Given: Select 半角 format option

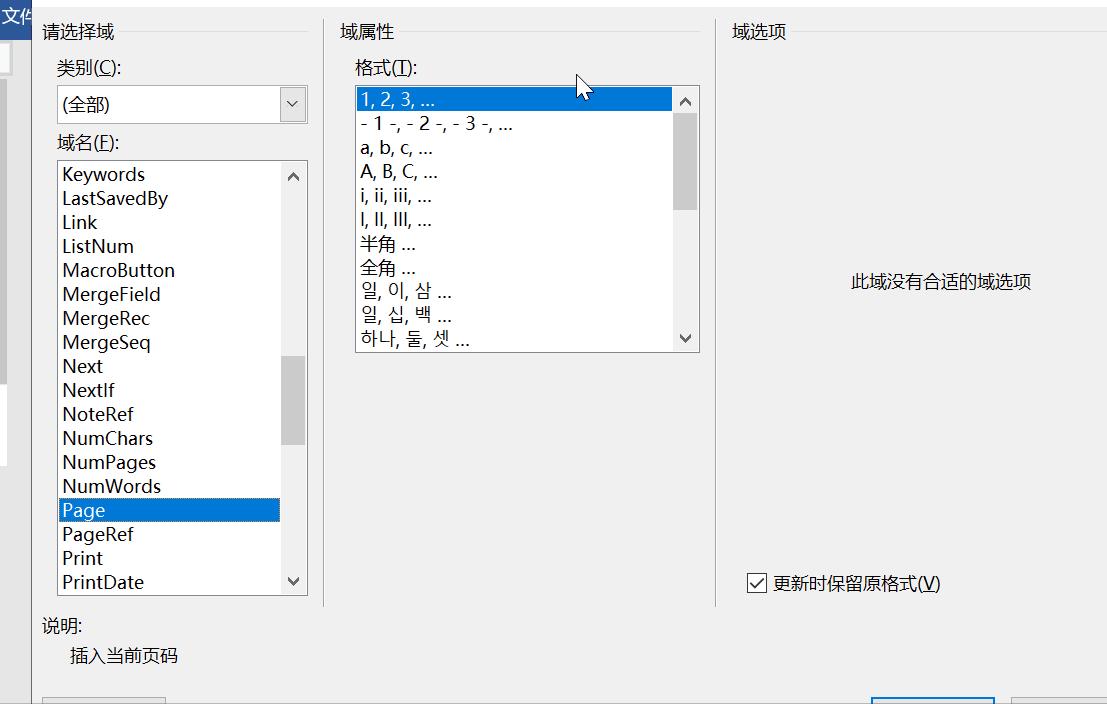Looking at the screenshot, I should click(387, 244).
